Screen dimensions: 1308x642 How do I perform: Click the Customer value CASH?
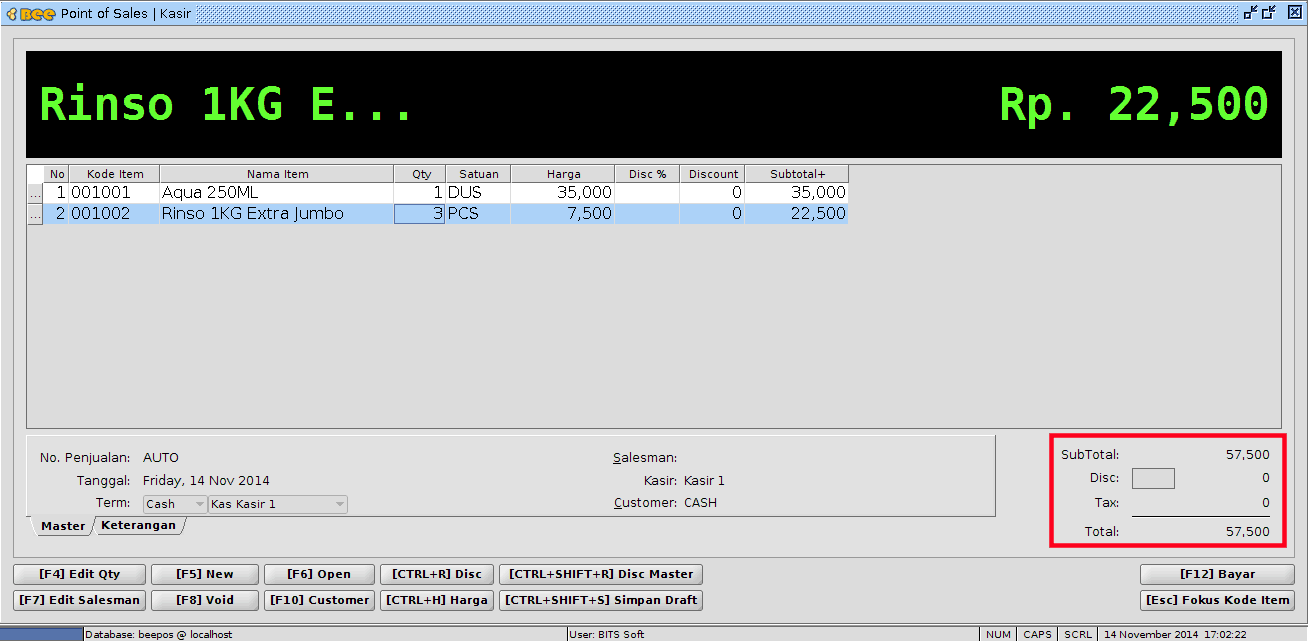[x=700, y=503]
